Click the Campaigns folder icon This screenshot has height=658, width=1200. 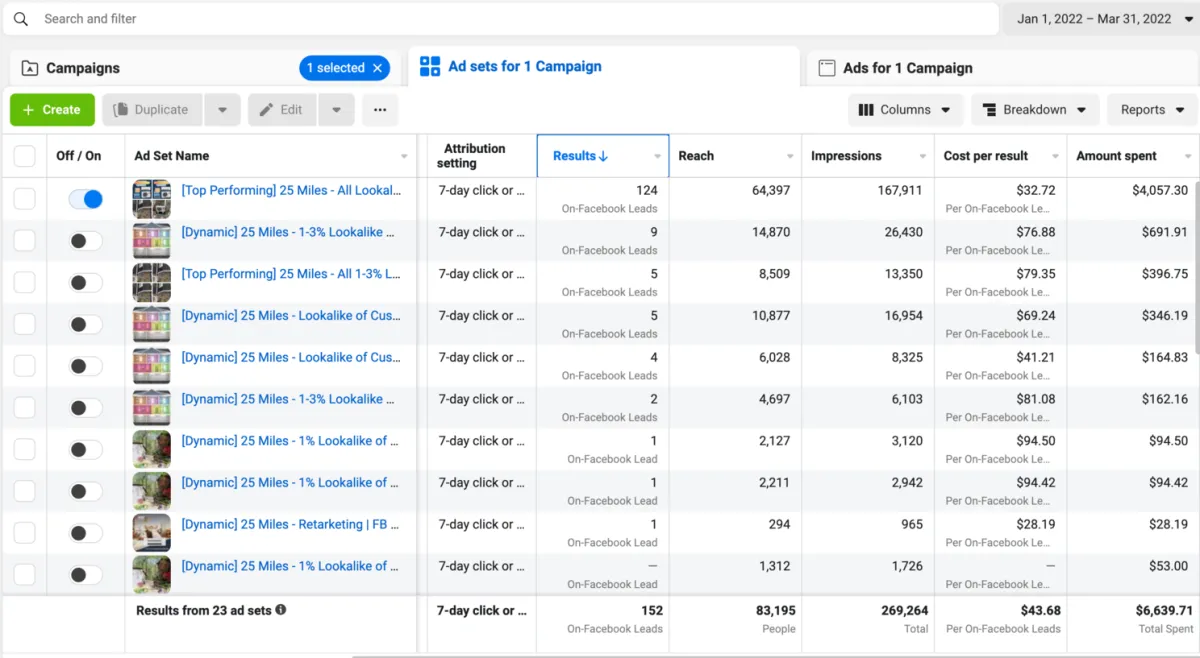(29, 68)
